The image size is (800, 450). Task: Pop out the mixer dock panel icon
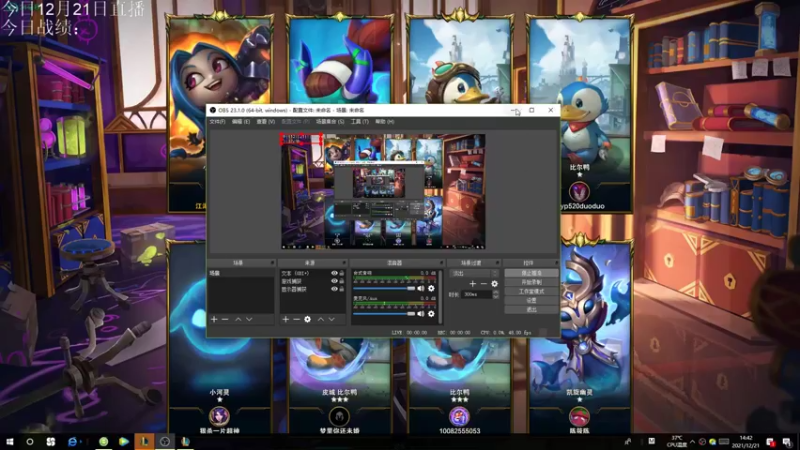(x=441, y=263)
